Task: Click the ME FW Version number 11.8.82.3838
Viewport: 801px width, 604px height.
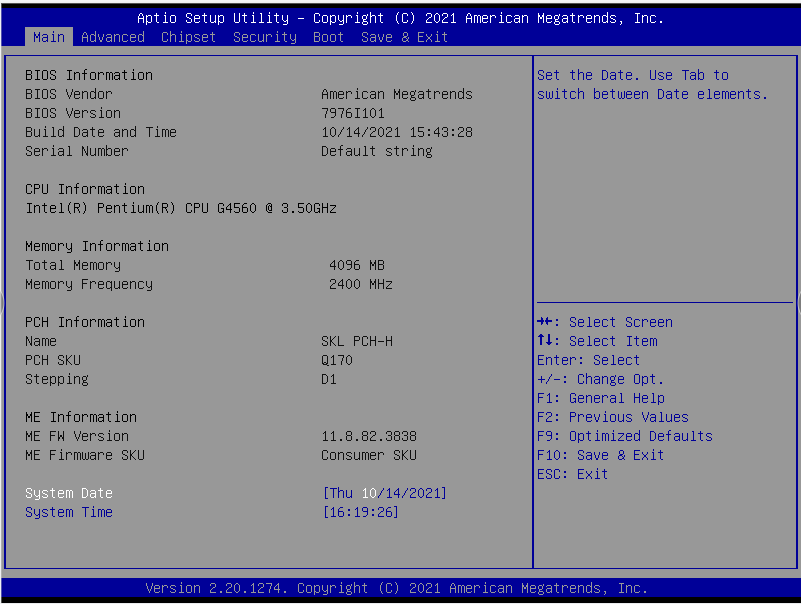Action: (x=368, y=436)
